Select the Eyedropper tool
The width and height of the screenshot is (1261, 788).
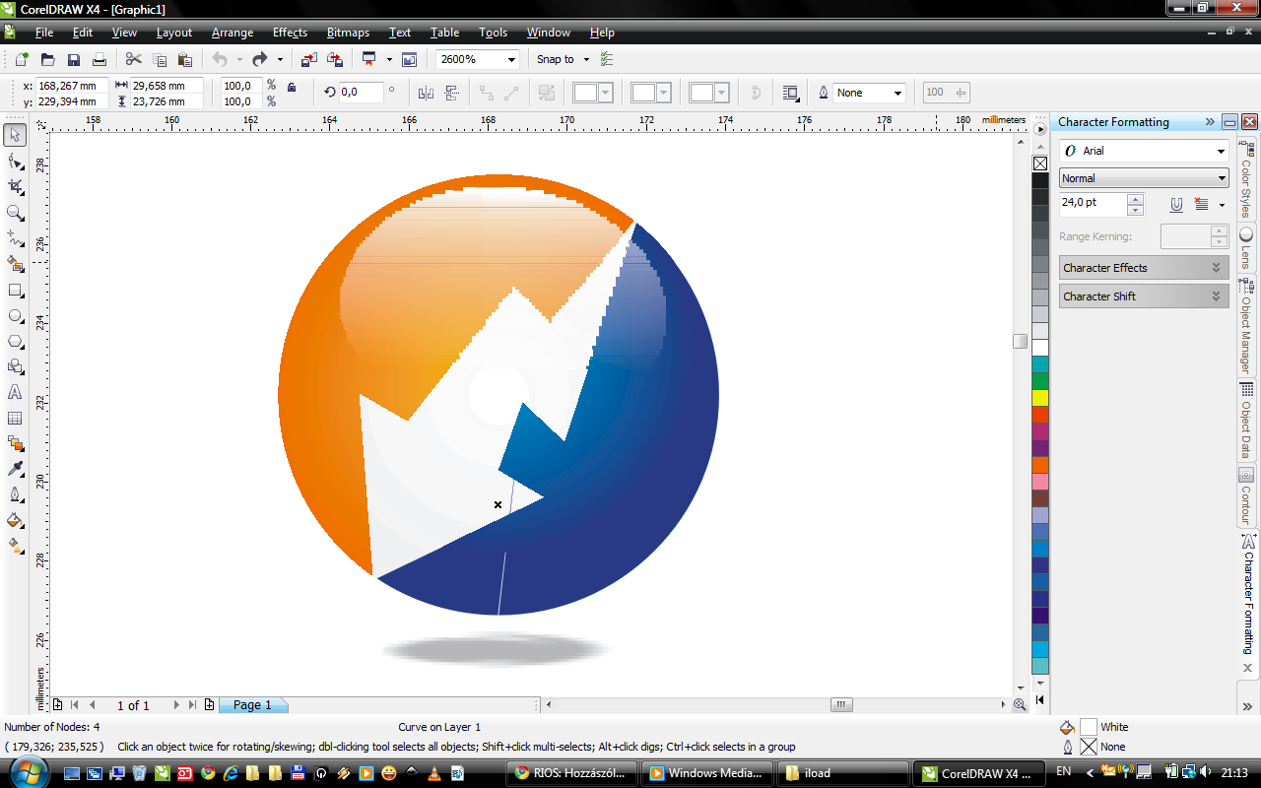(x=15, y=470)
